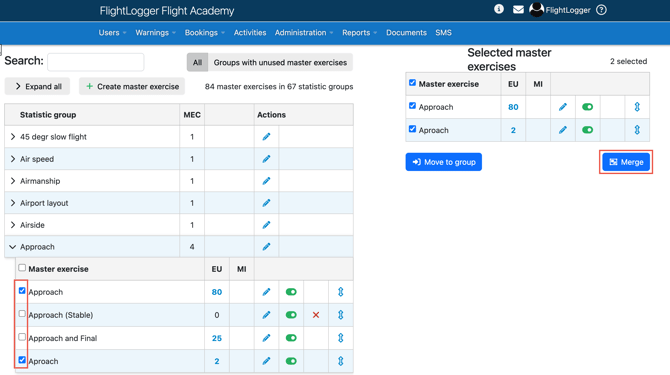The image size is (670, 375).
Task: Edit the Aproach exercise in selected panel
Action: point(563,130)
